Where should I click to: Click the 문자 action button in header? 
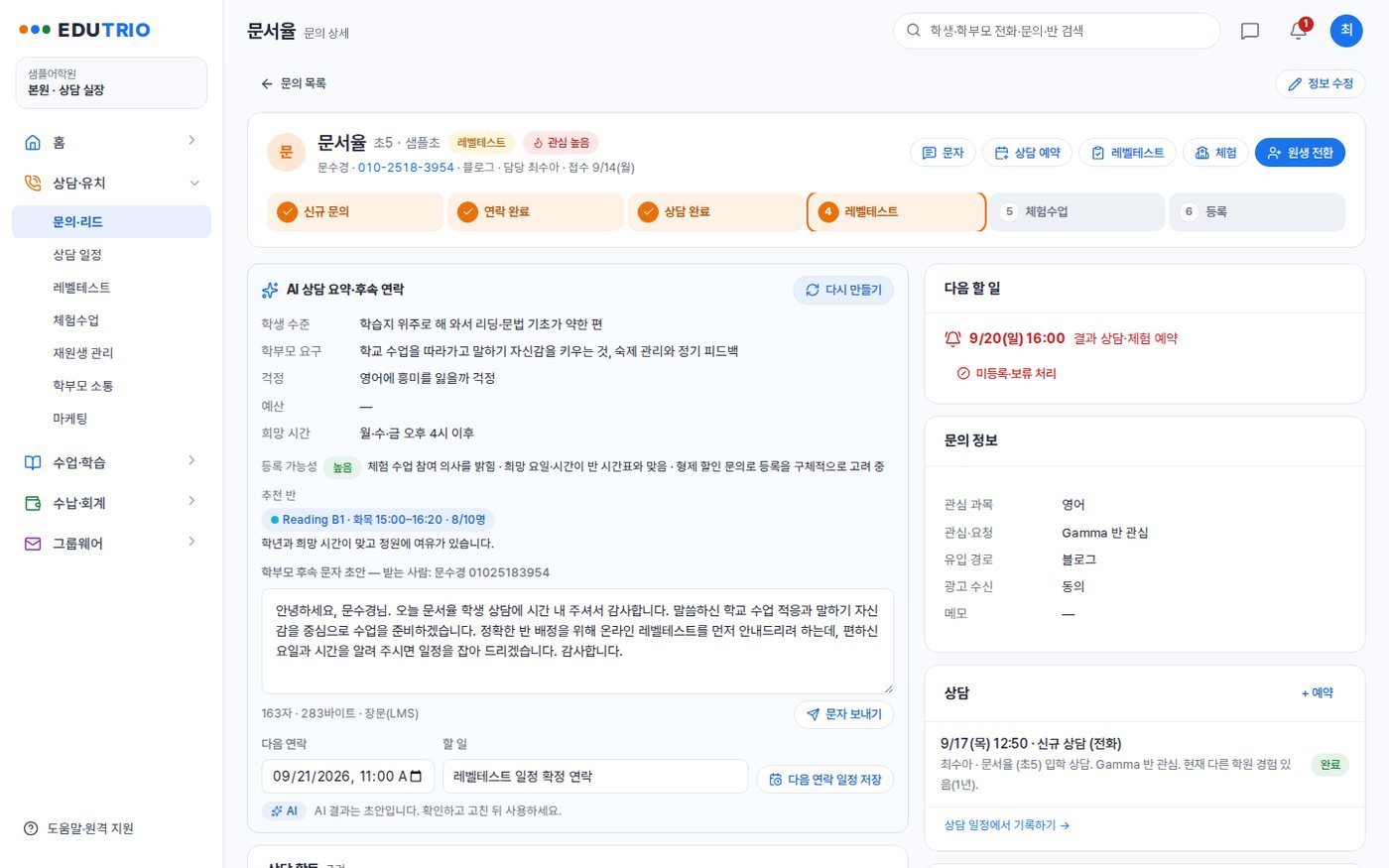[943, 153]
